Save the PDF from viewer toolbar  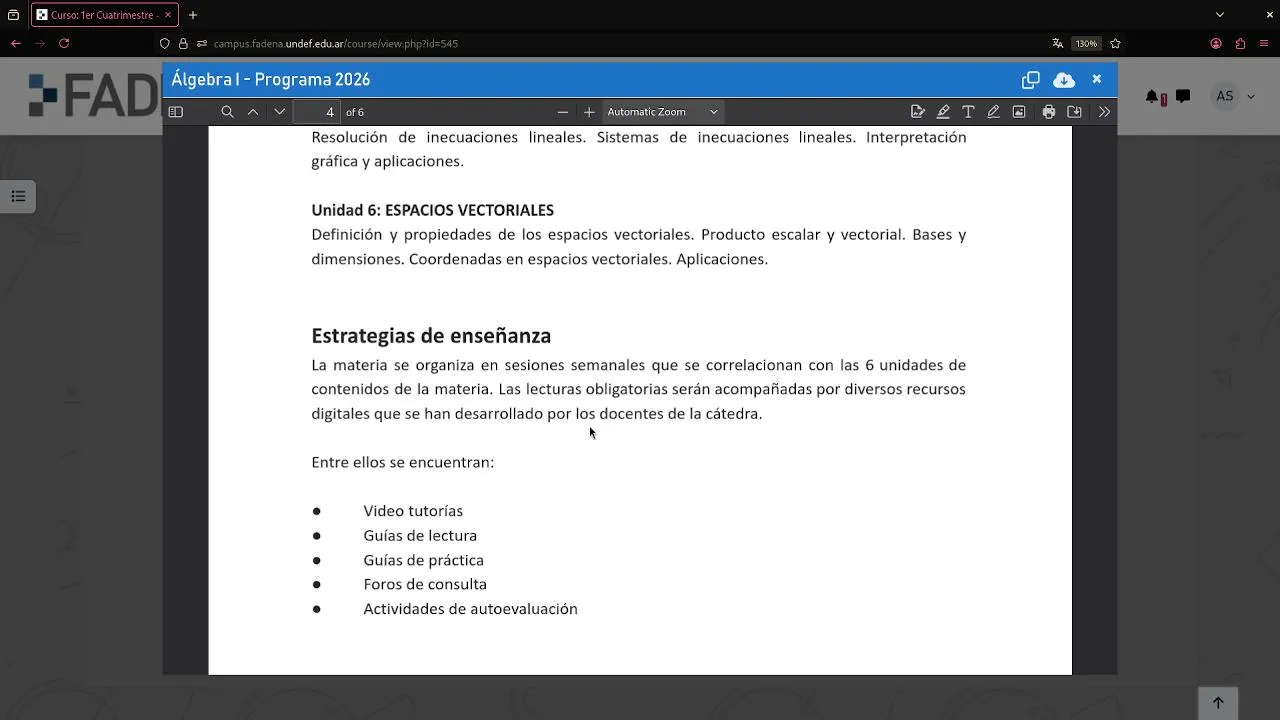[x=1074, y=112]
